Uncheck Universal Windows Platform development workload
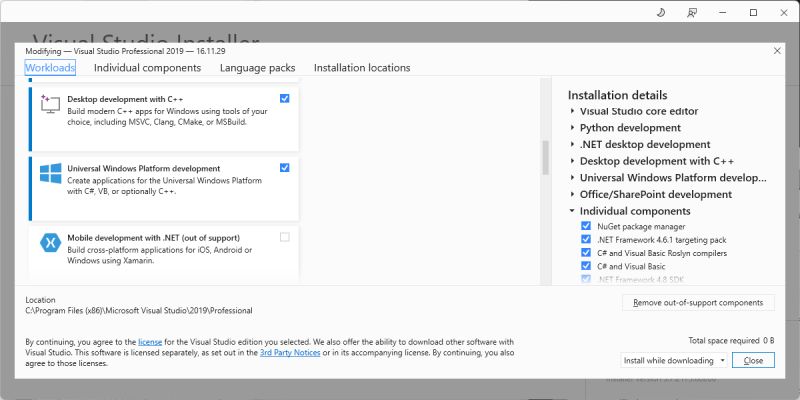 (285, 167)
